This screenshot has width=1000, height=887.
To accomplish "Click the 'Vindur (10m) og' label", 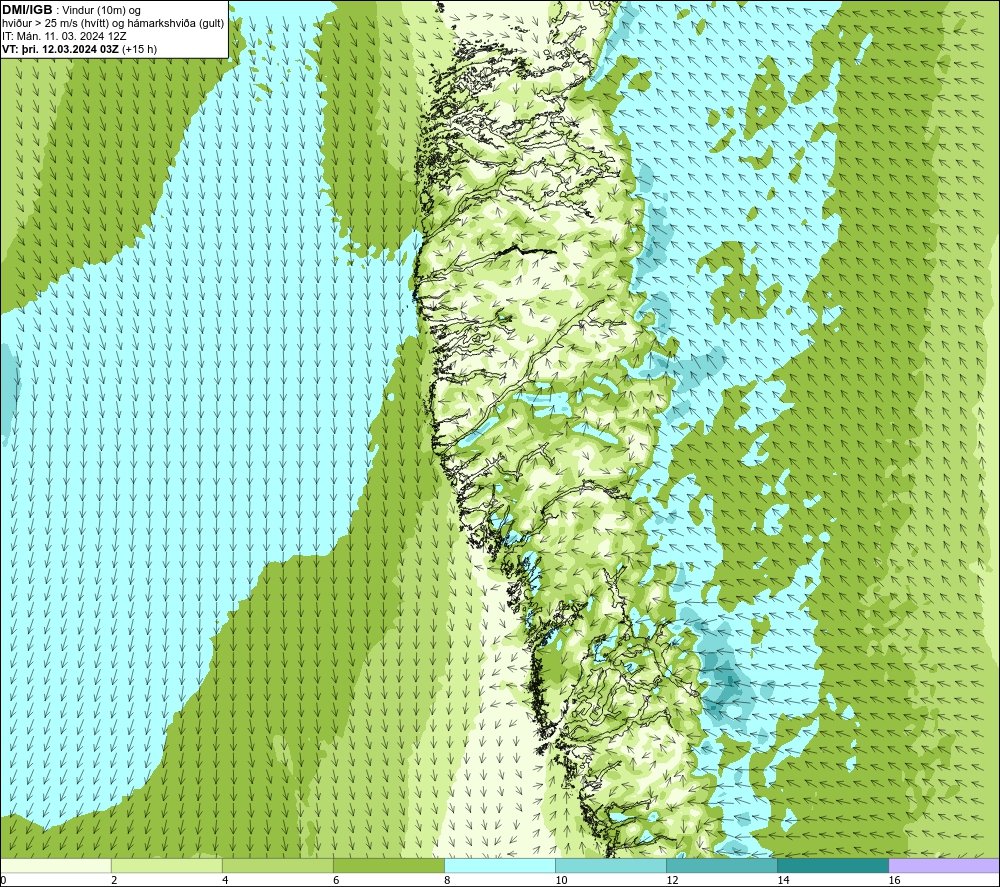I will coord(102,11).
